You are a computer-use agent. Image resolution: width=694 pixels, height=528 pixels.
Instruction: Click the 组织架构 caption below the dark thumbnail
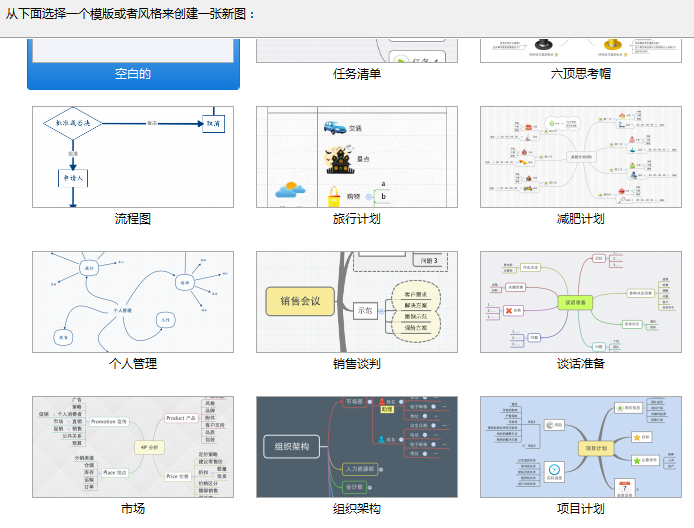click(357, 509)
